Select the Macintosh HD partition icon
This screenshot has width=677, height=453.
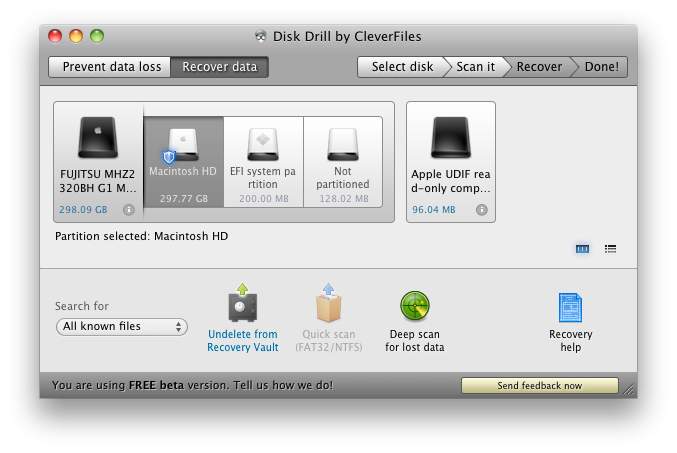(x=183, y=145)
